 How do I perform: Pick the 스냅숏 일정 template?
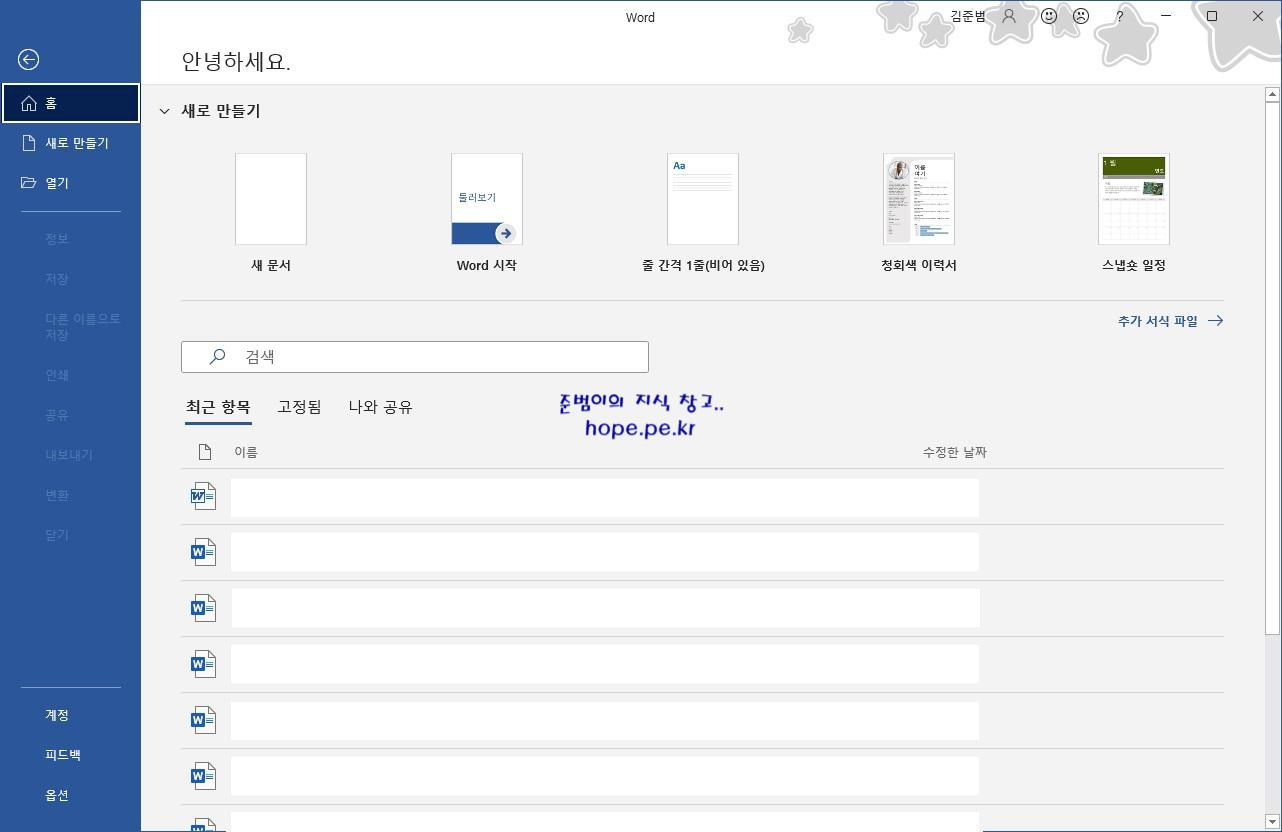(1134, 212)
